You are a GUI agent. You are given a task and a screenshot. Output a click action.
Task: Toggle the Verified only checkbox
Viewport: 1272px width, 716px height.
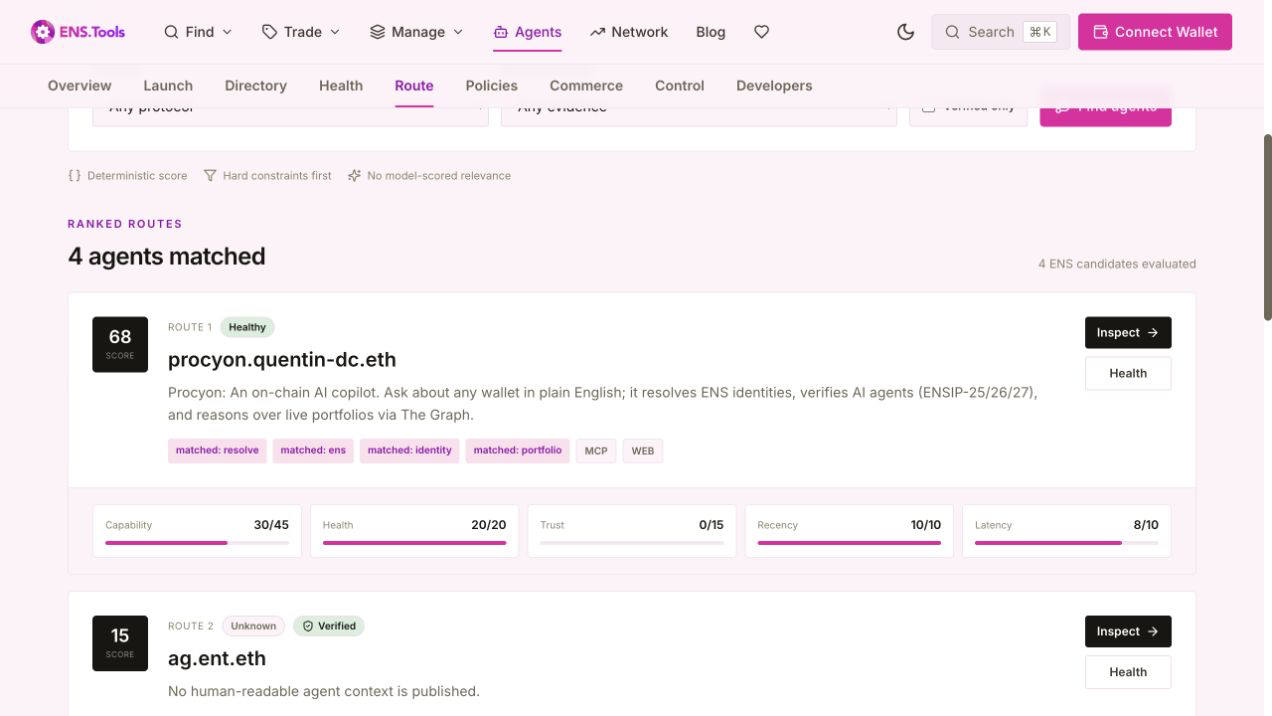tap(928, 107)
